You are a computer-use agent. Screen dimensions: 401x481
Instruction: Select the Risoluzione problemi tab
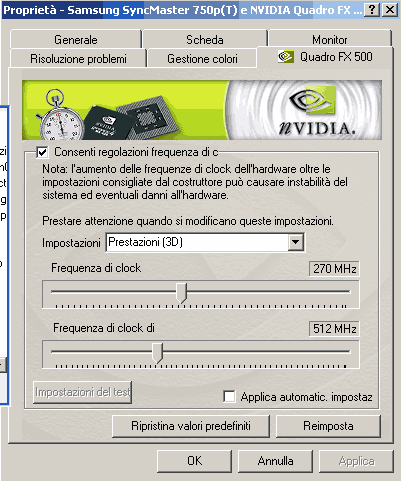[x=78, y=59]
